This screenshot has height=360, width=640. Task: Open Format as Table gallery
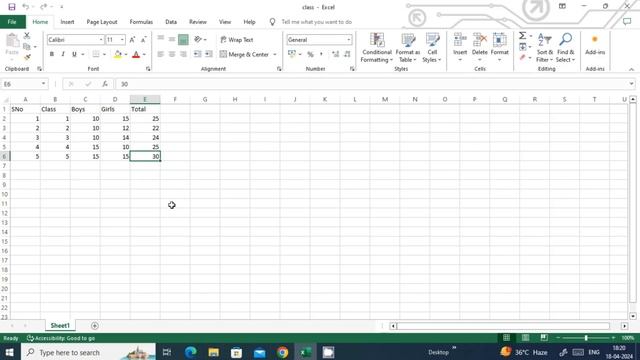point(408,47)
